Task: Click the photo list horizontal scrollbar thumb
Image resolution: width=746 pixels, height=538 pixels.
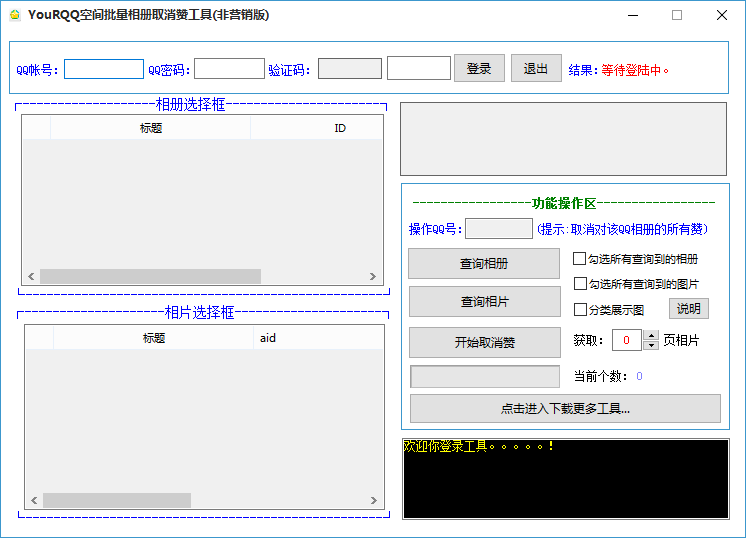Action: 117,500
